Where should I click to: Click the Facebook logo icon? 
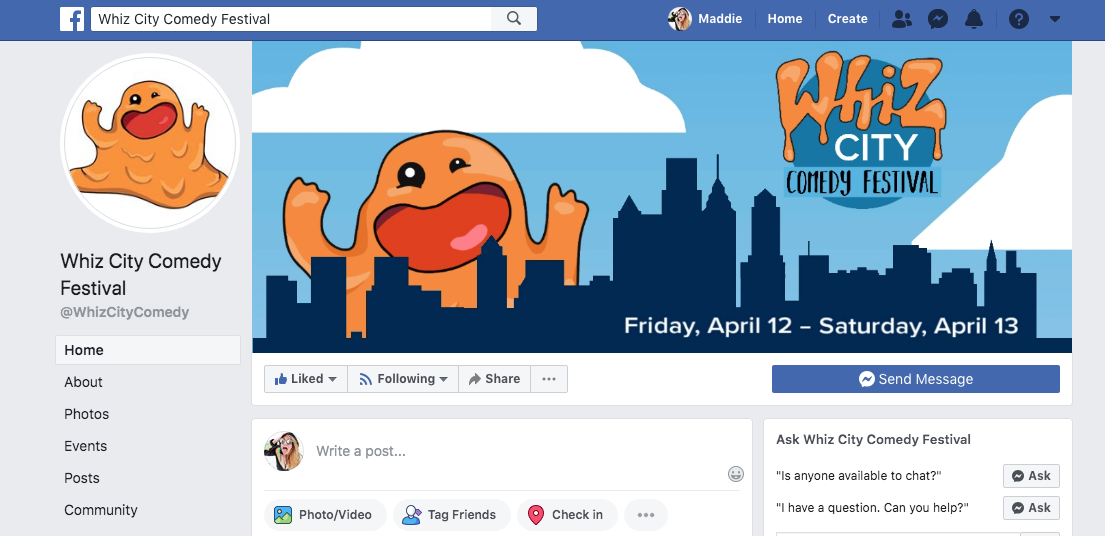[x=72, y=19]
